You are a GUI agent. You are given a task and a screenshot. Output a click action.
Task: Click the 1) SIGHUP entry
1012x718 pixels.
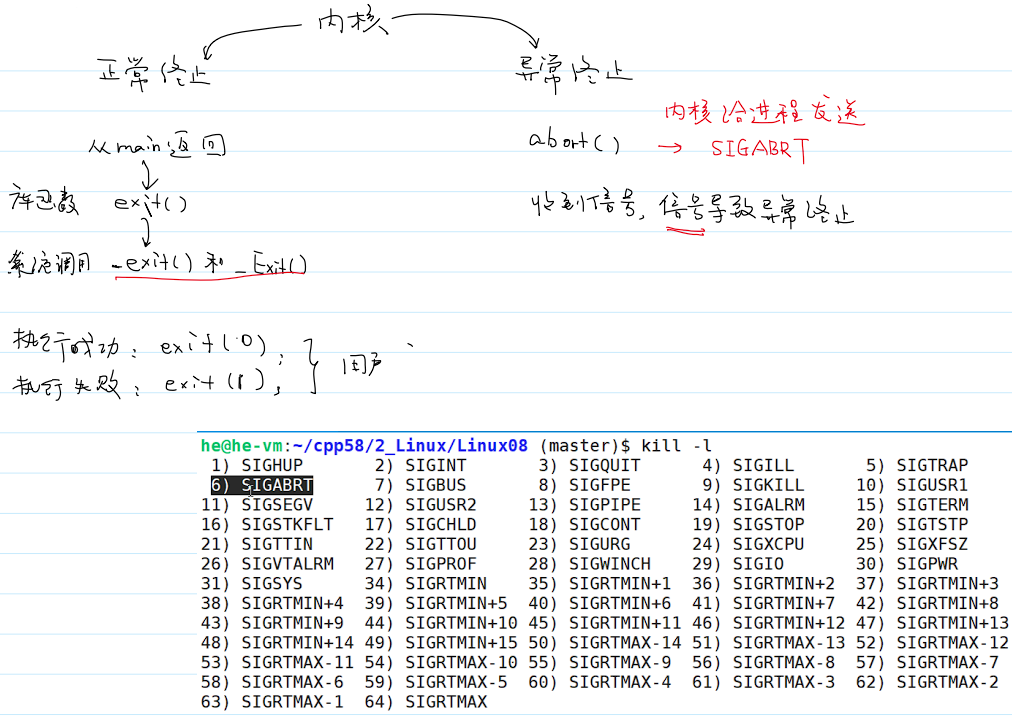pyautogui.click(x=257, y=466)
